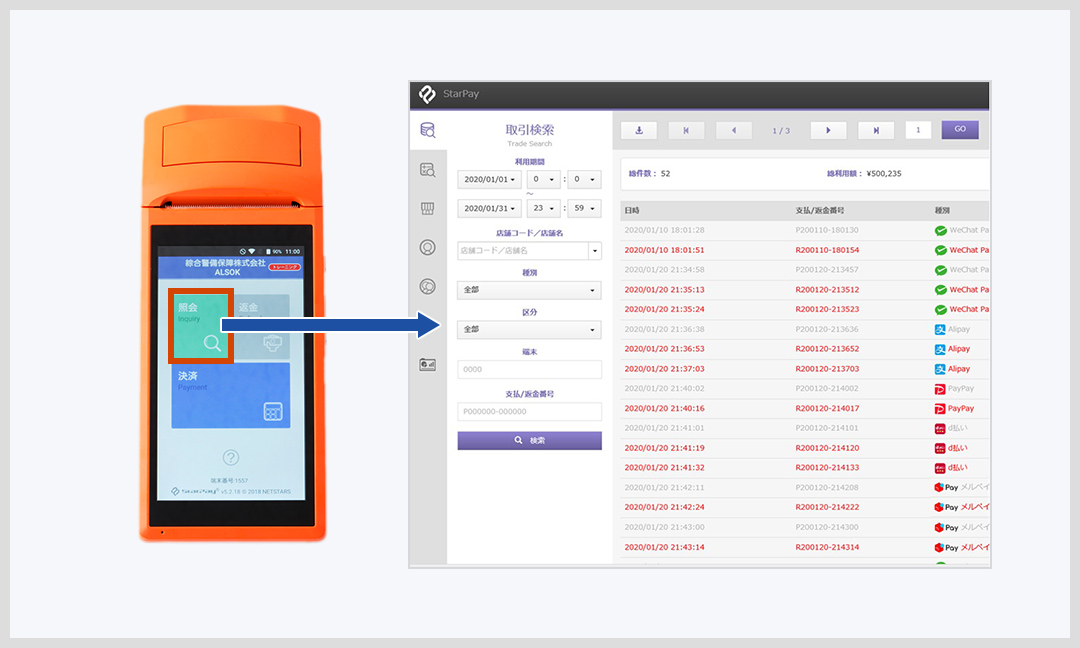The image size is (1080, 648).
Task: Open the Trade Search database icon in sidebar
Action: pos(428,129)
